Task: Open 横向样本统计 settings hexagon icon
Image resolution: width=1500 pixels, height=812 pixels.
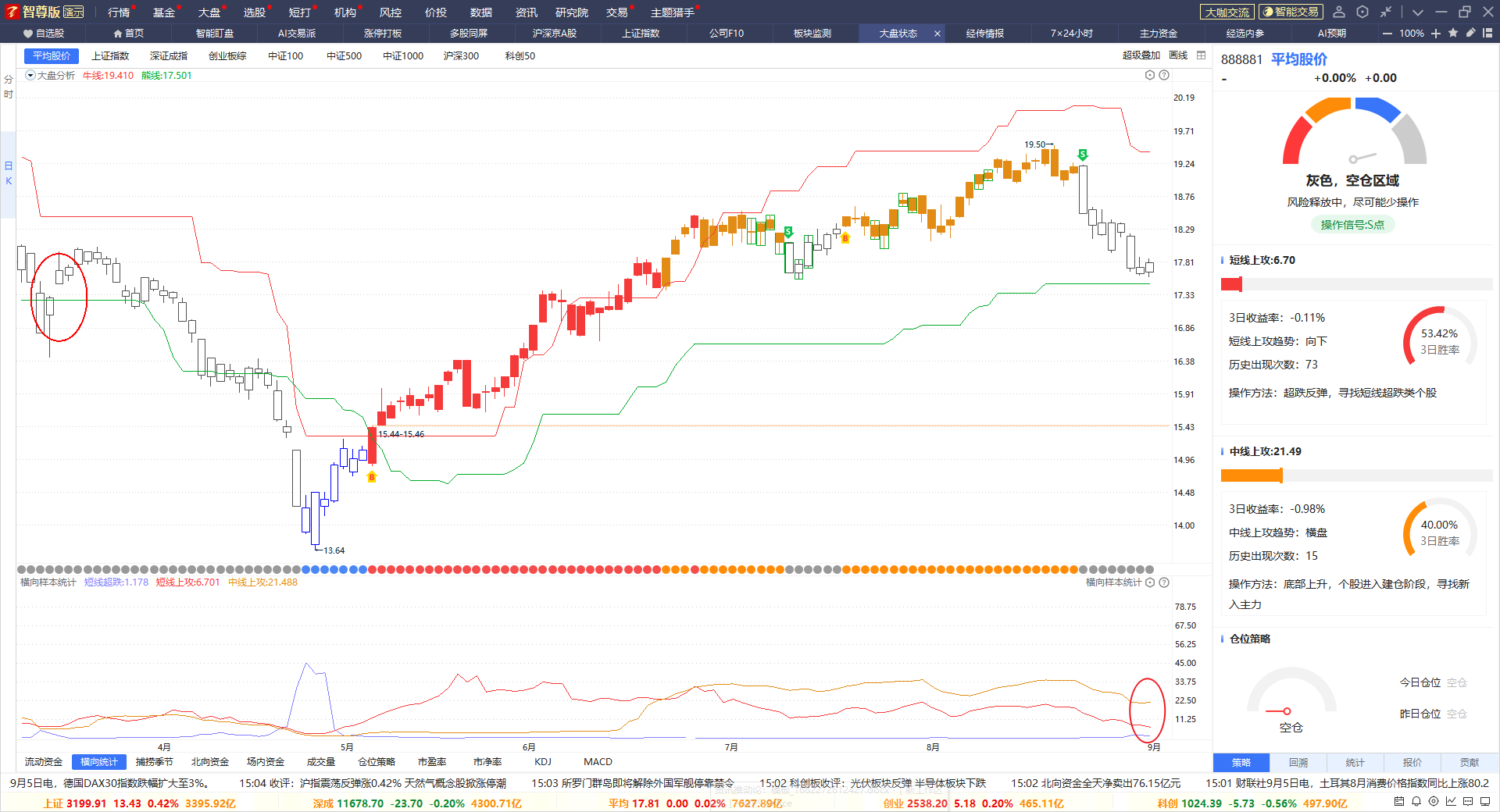Action: coord(1150,582)
